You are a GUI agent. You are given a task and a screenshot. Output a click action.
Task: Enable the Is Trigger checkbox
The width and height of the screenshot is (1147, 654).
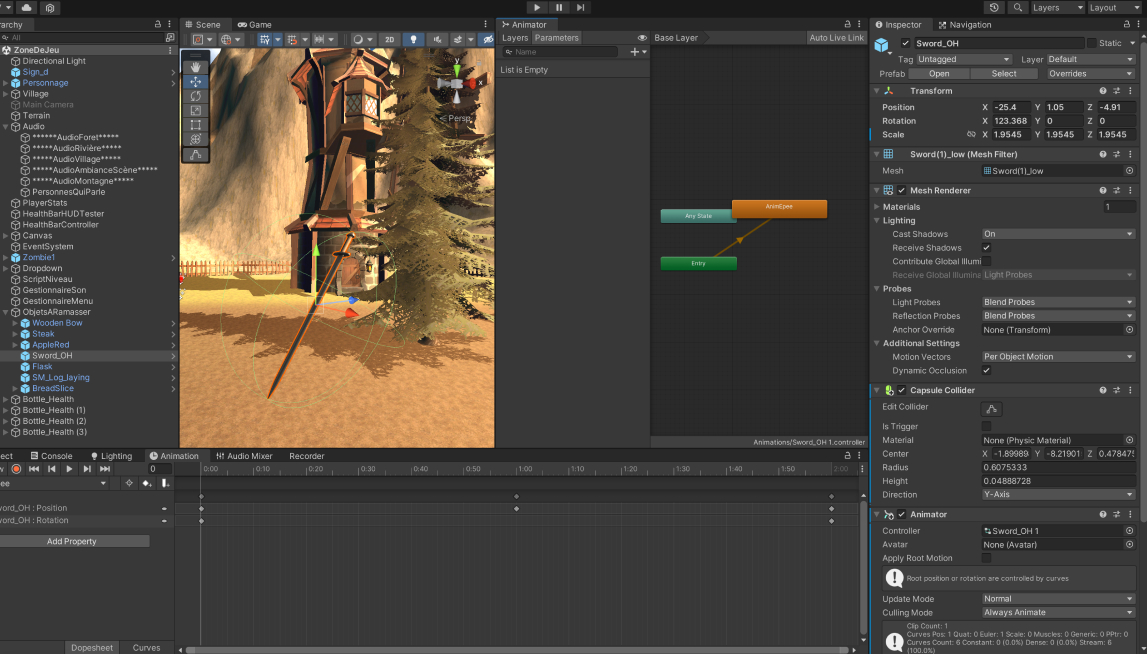[986, 426]
